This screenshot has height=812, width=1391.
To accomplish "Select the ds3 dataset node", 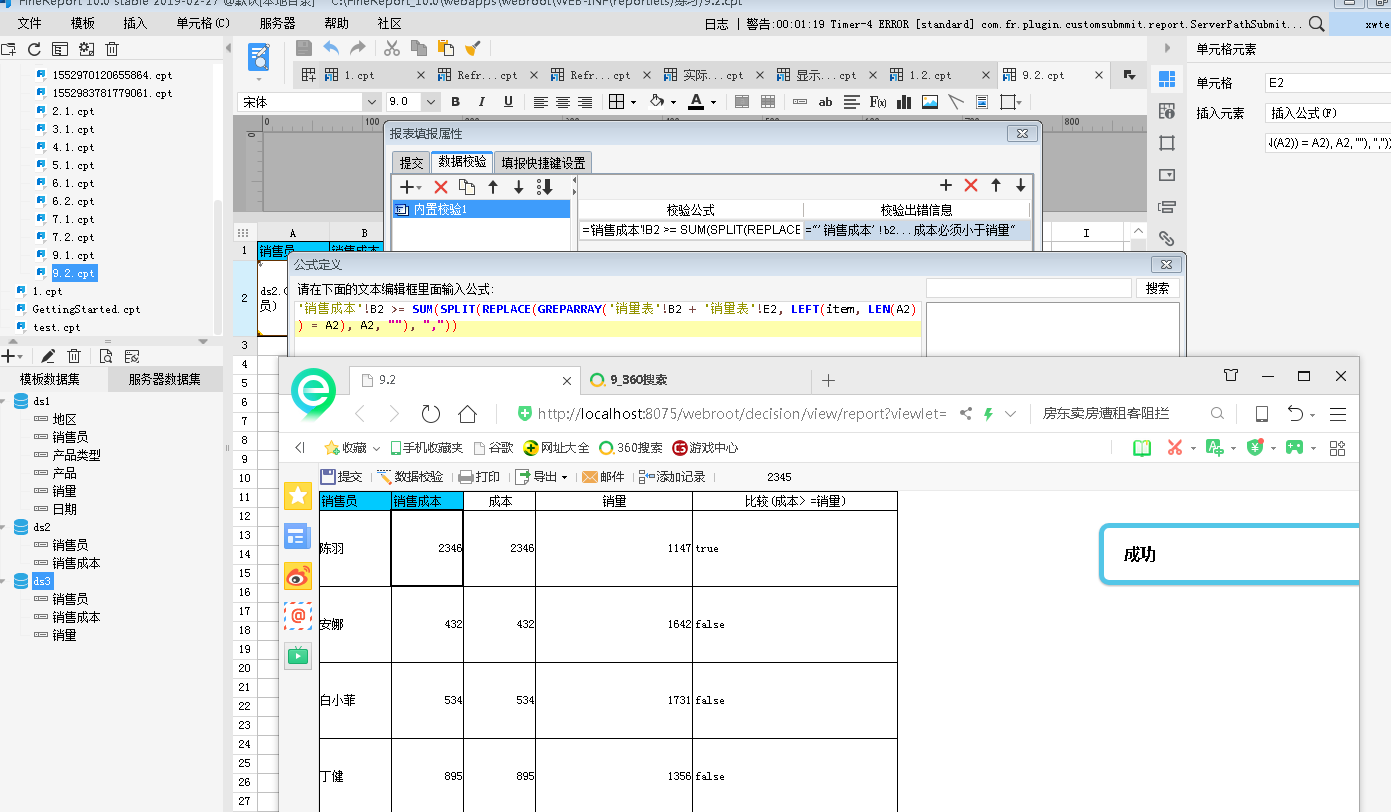I will coord(41,581).
